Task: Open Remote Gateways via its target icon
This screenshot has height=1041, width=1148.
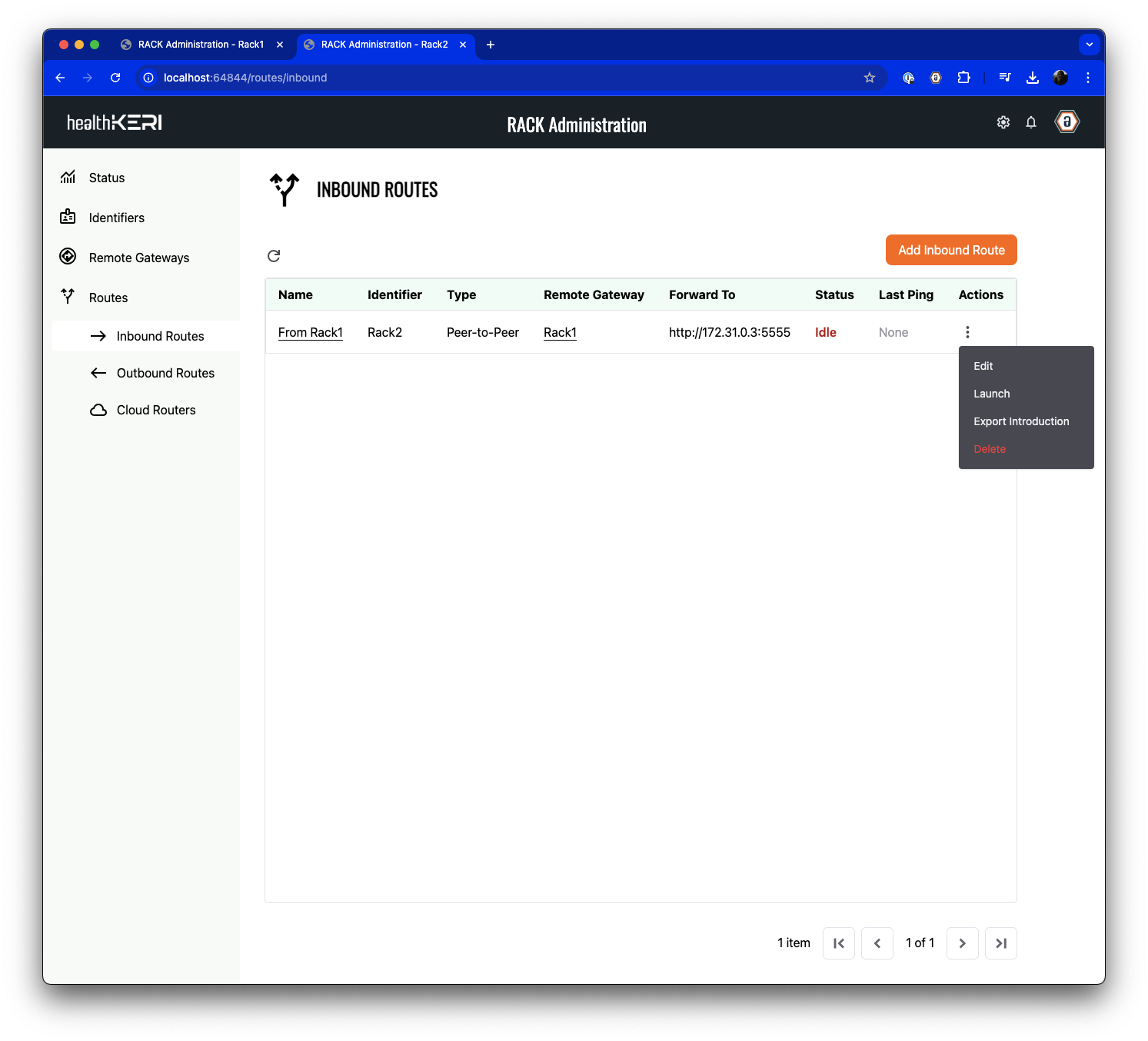Action: (x=68, y=257)
